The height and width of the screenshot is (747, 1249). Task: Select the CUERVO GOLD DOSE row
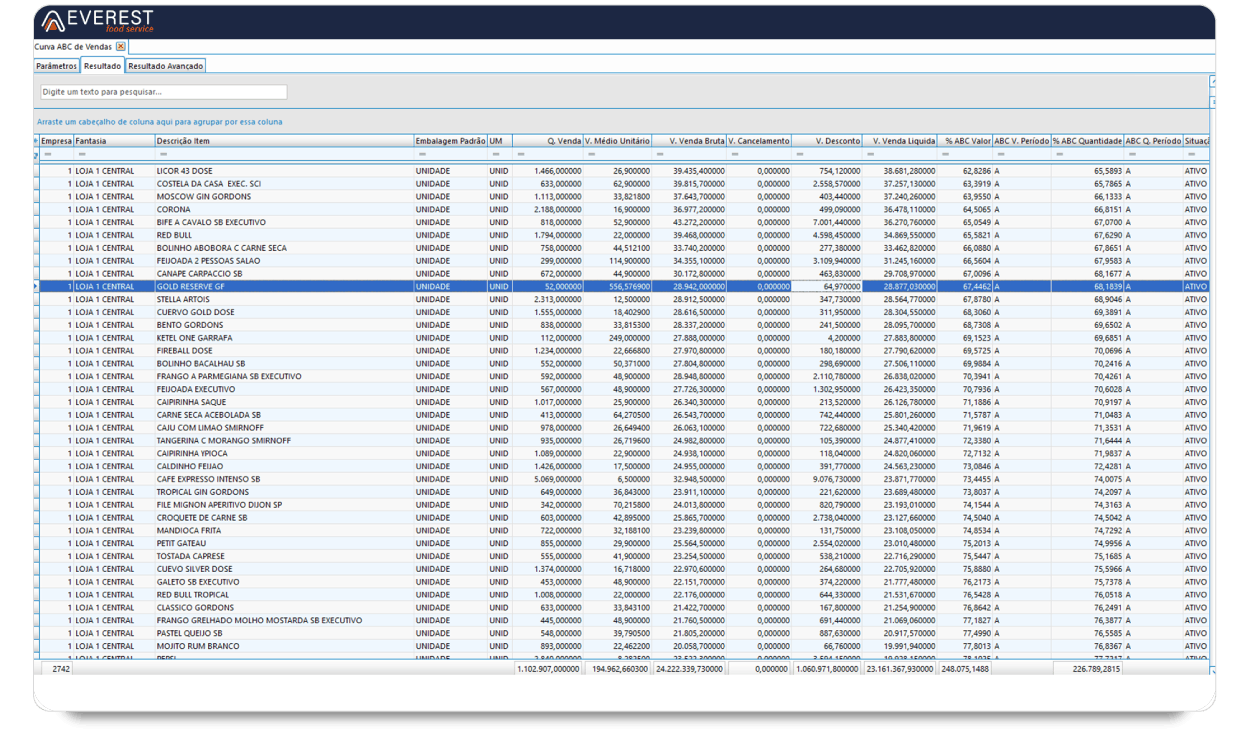[x=624, y=312]
